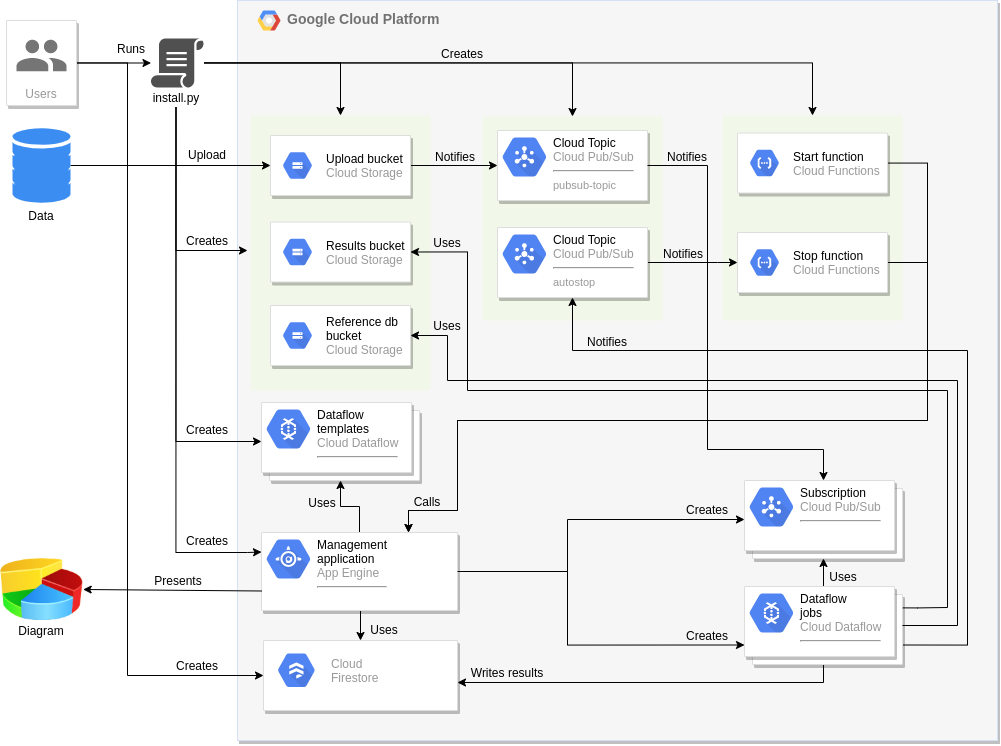The height and width of the screenshot is (746, 1001).
Task: Select the Stop function label
Action: pyautogui.click(x=827, y=256)
